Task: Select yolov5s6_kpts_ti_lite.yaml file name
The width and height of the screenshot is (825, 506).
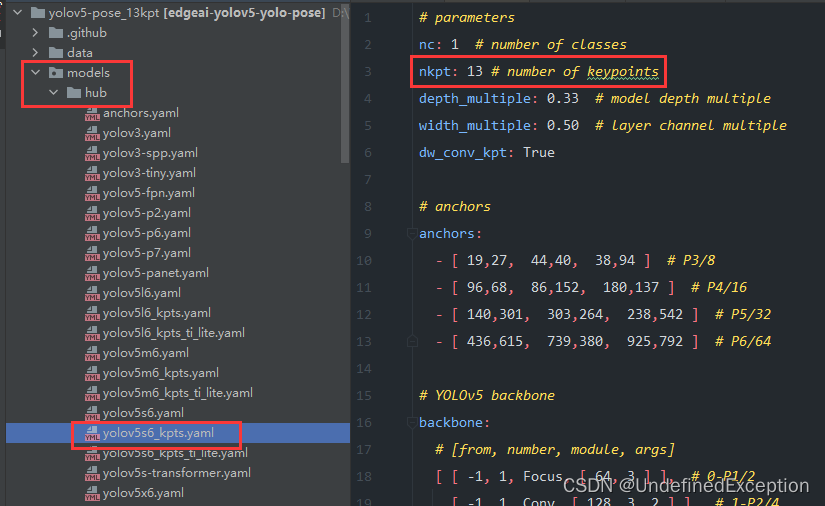Action: click(x=175, y=452)
